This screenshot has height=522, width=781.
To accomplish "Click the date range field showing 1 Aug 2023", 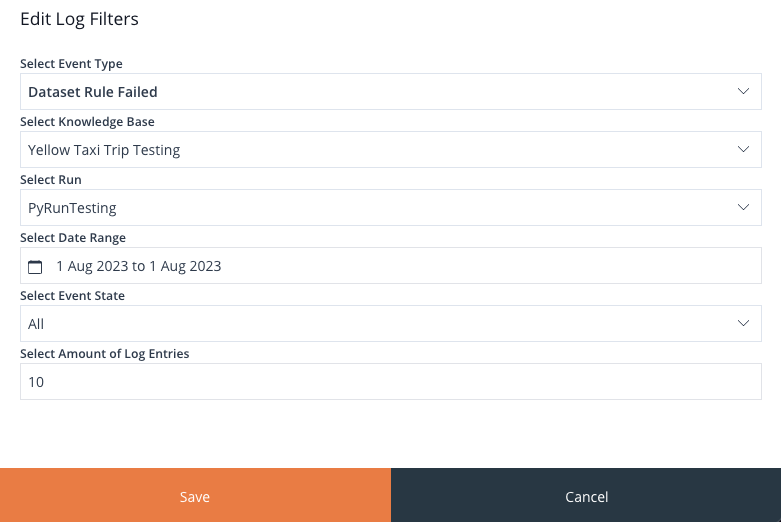I will coord(390,265).
